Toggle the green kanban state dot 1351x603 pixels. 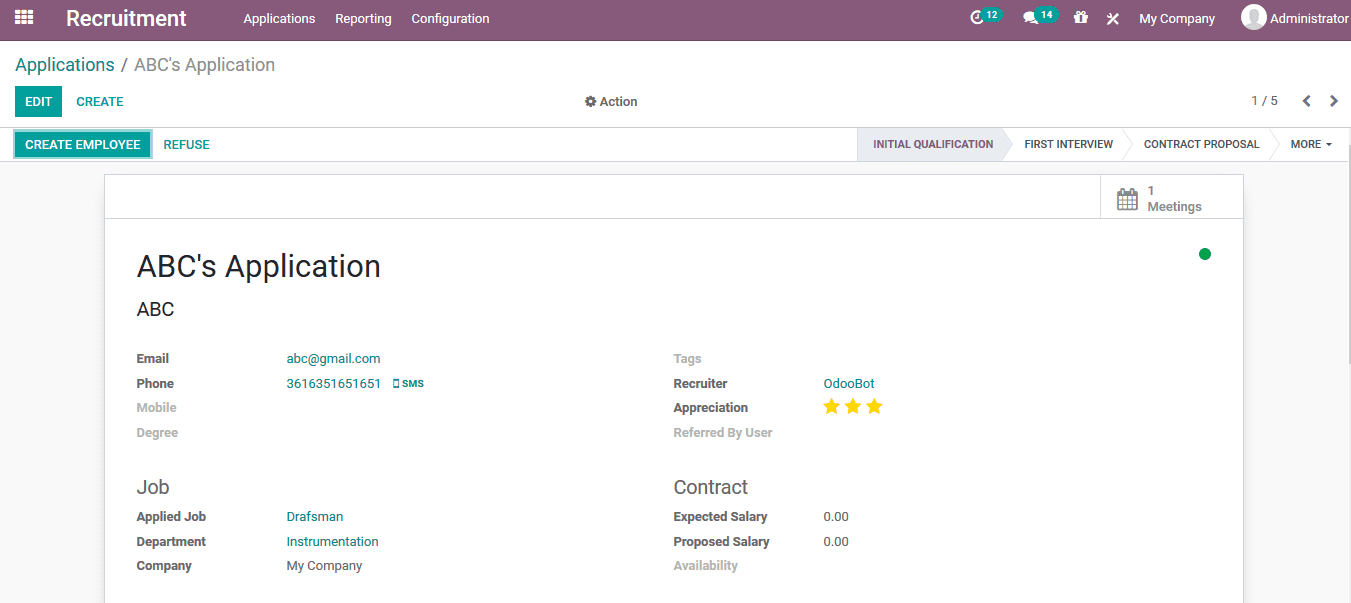[x=1204, y=254]
